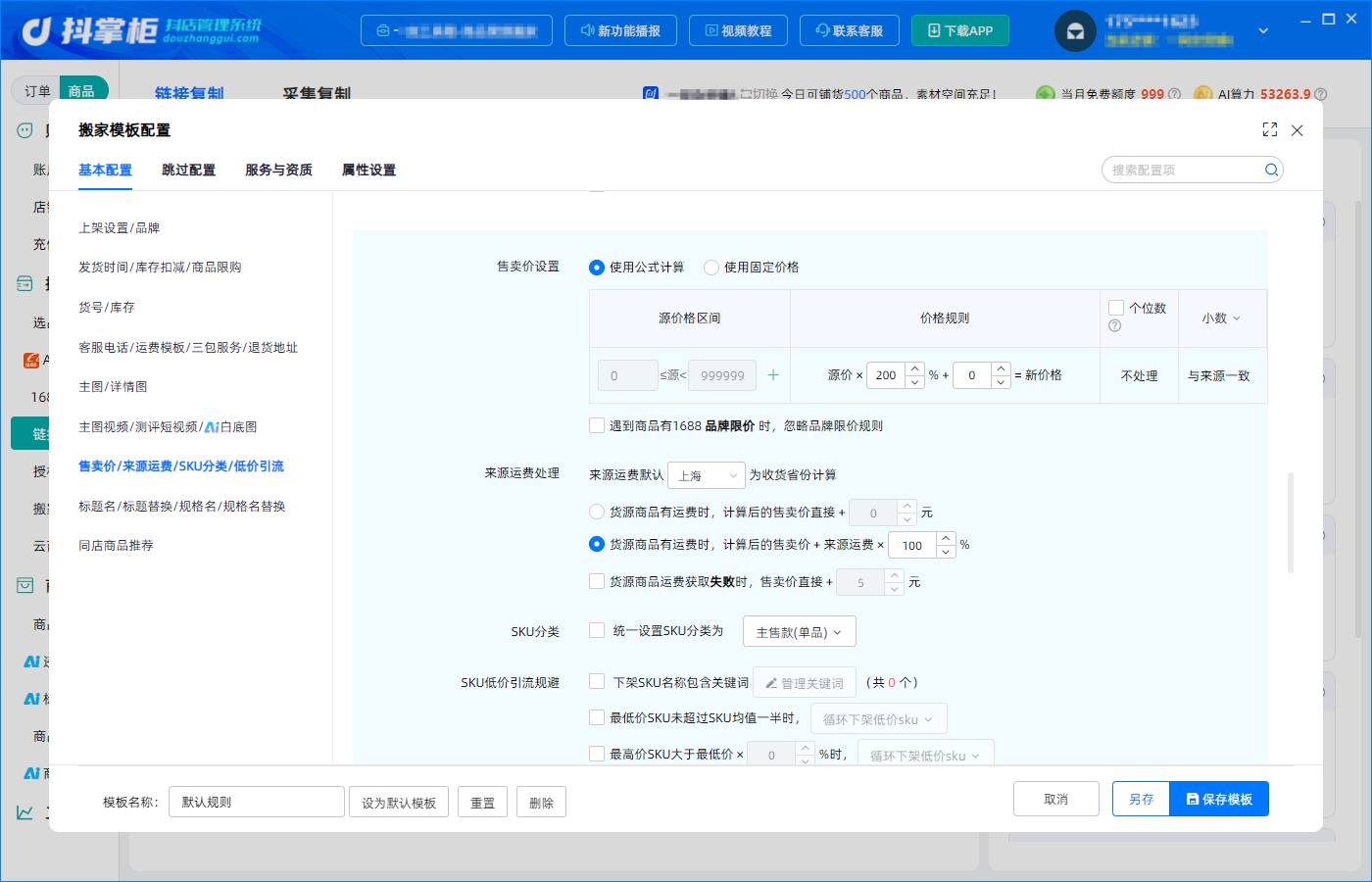Open 循环下架低价sku dropdown next to 均值一半时

tap(878, 719)
